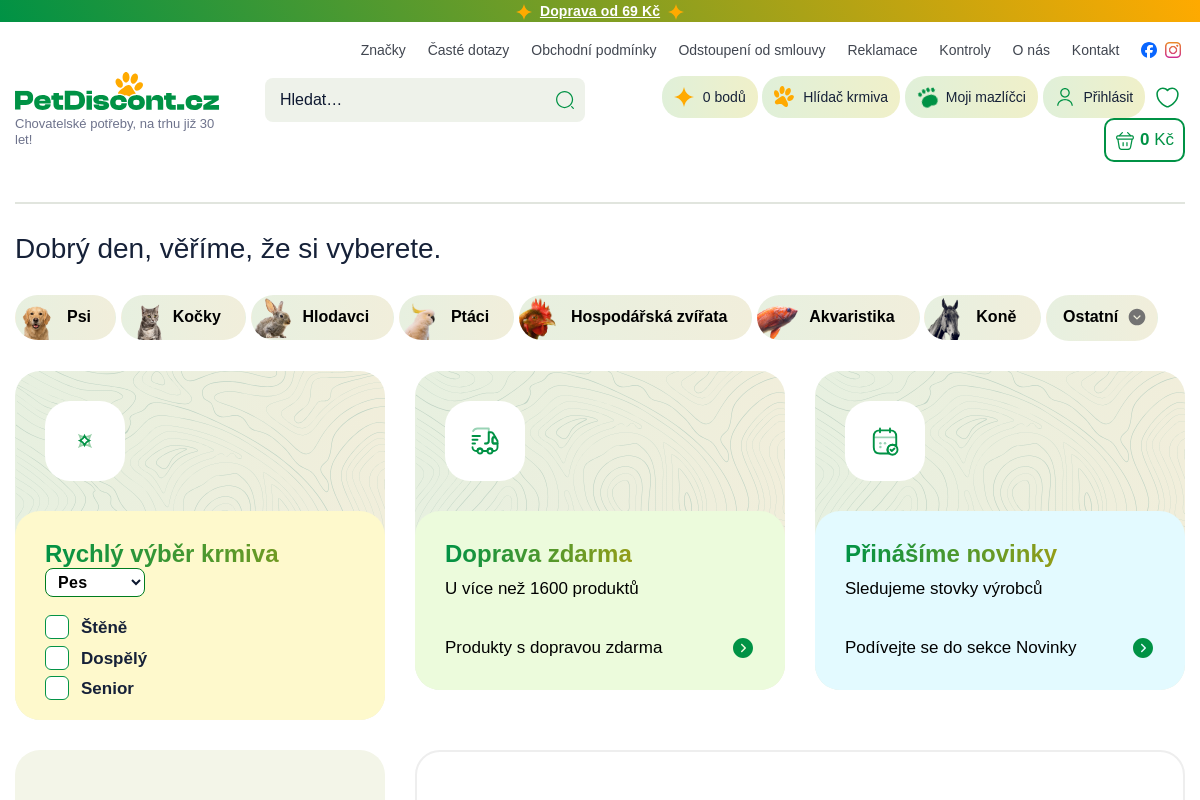Open the Koně category
1200x800 pixels.
click(982, 317)
